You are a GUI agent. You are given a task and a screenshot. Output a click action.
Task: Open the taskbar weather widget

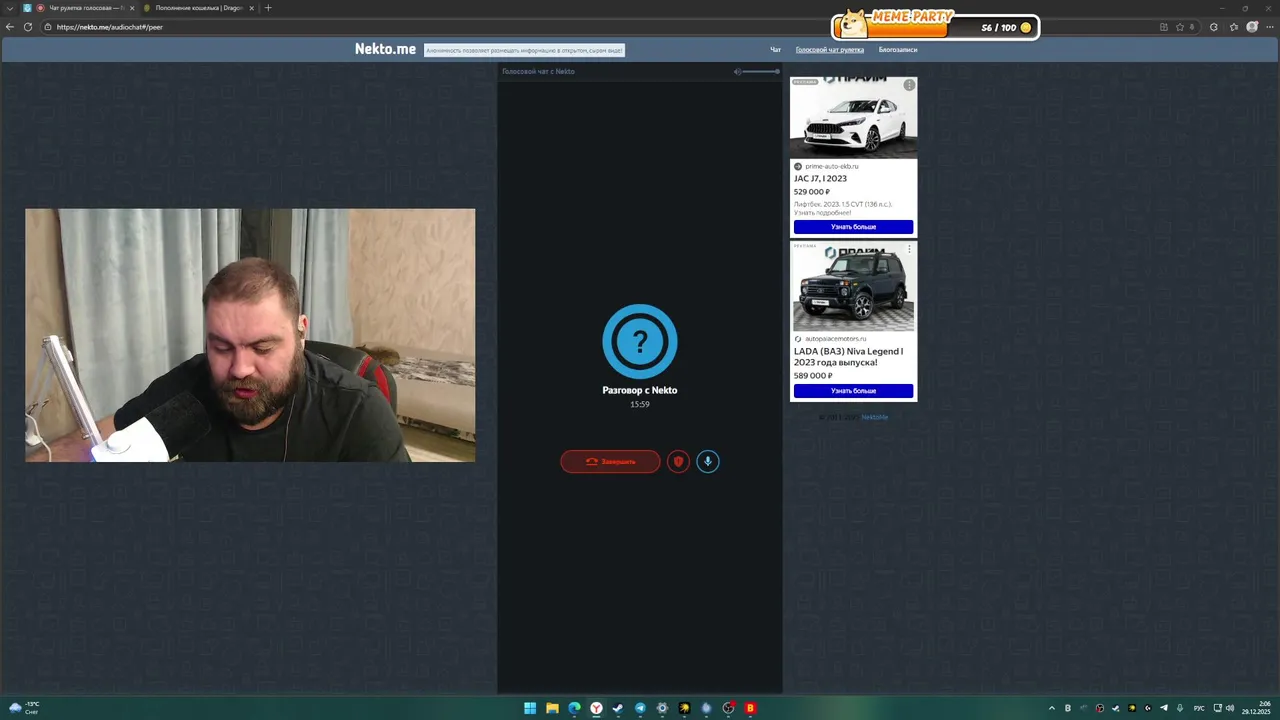point(24,708)
